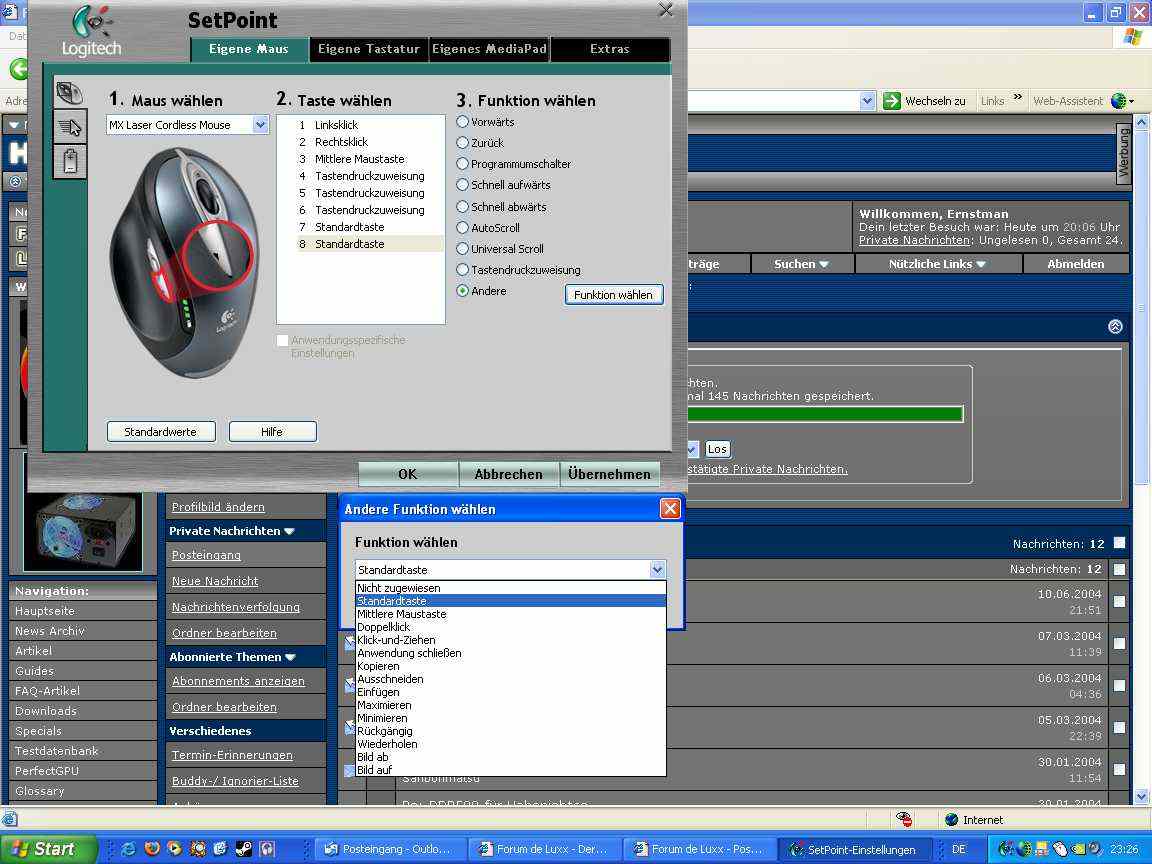Pick Nicht zugewiesen in the dropdown list
Screen dimensions: 1152x864
pos(511,588)
